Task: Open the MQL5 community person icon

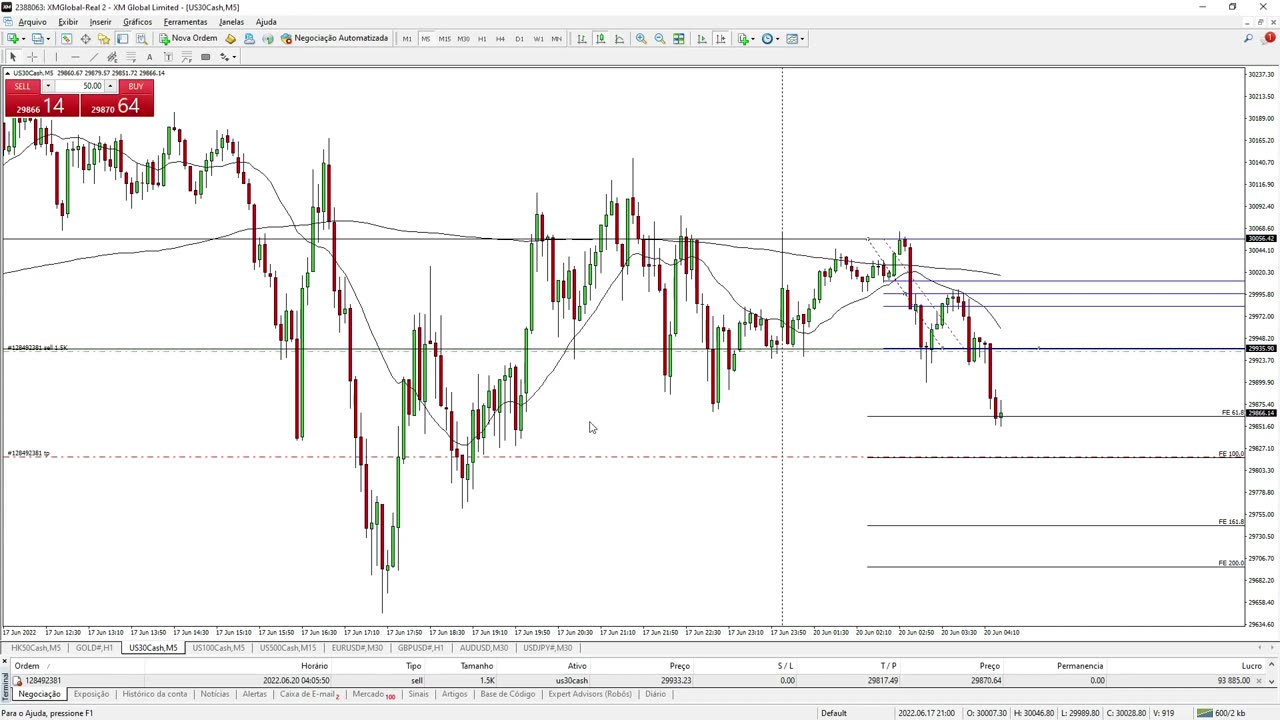Action: (x=249, y=38)
